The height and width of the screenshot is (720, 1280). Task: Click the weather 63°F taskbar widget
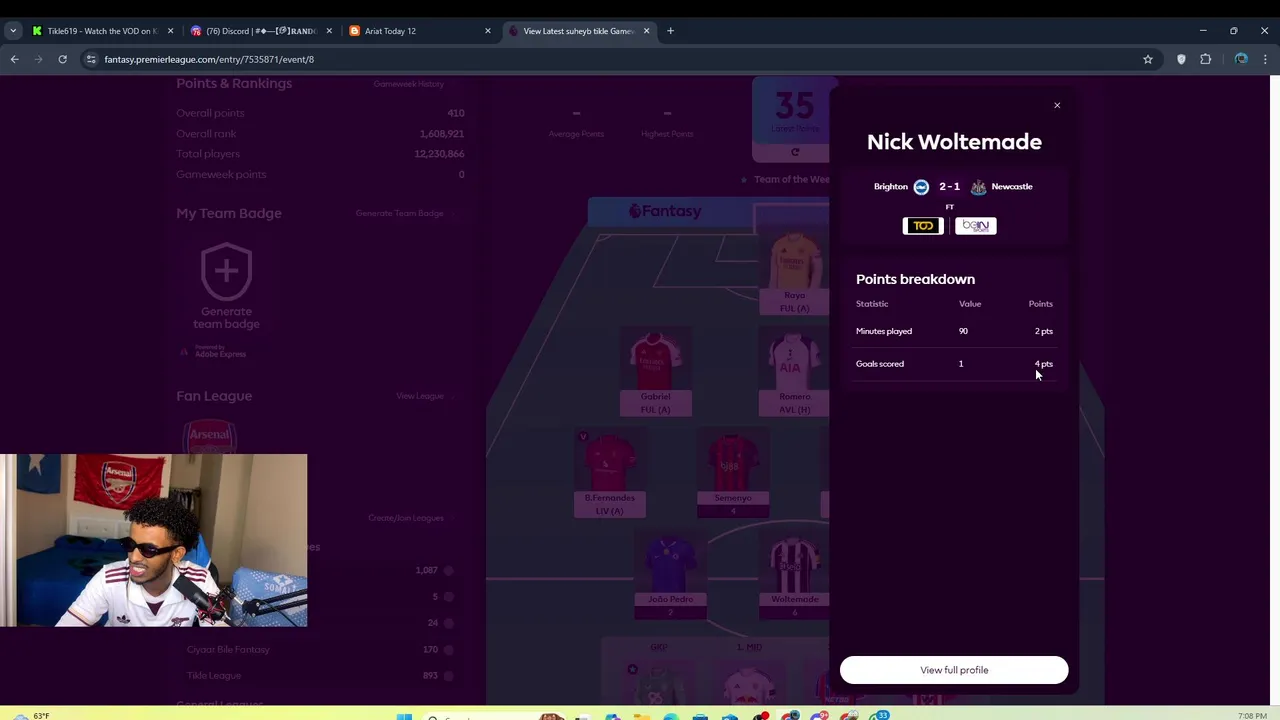tap(30, 715)
